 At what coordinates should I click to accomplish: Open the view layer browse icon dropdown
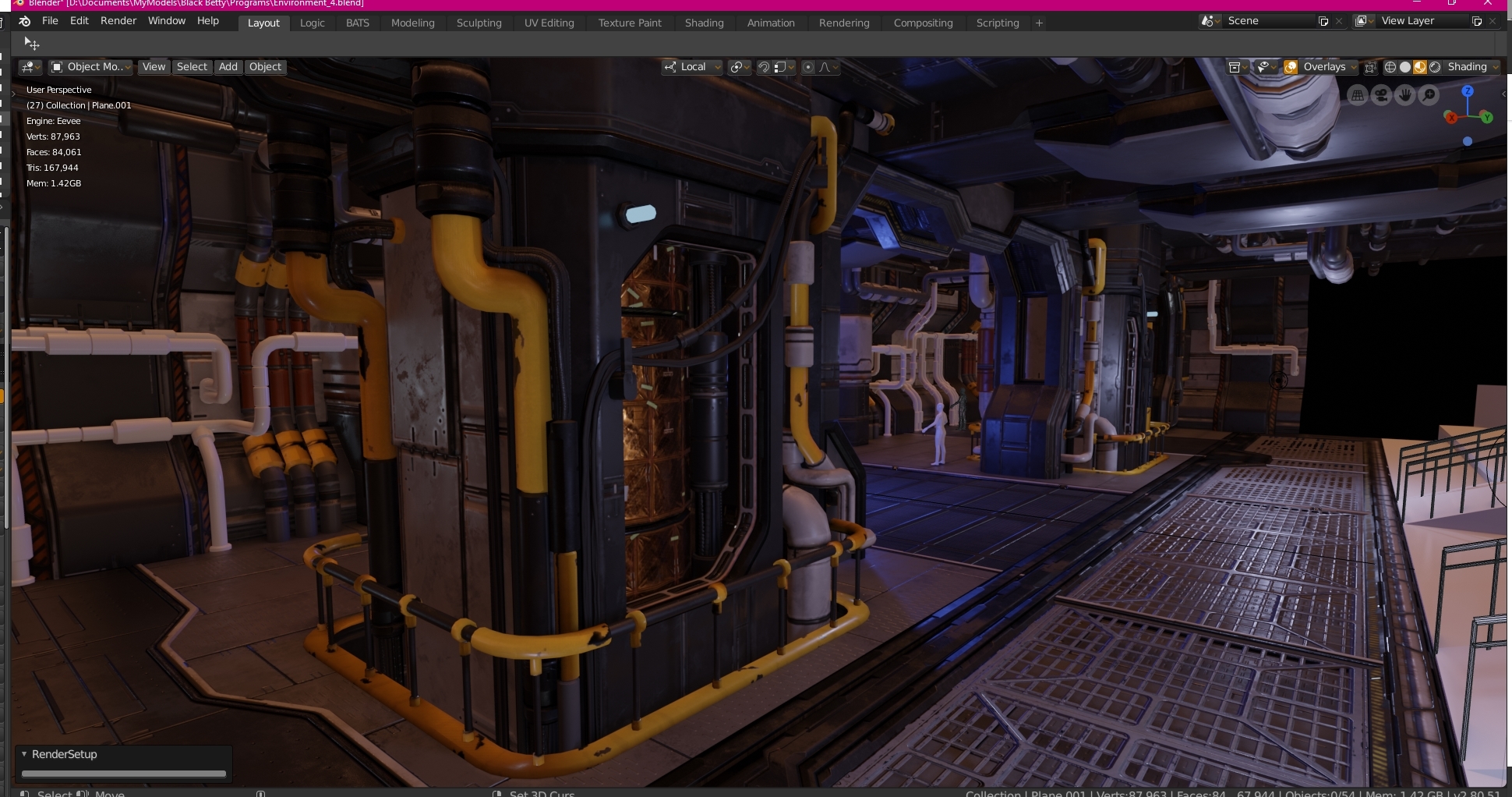click(x=1364, y=21)
